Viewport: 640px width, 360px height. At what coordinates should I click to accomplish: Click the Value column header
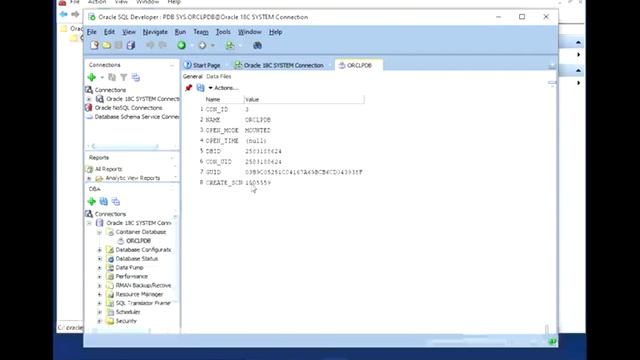[304, 99]
